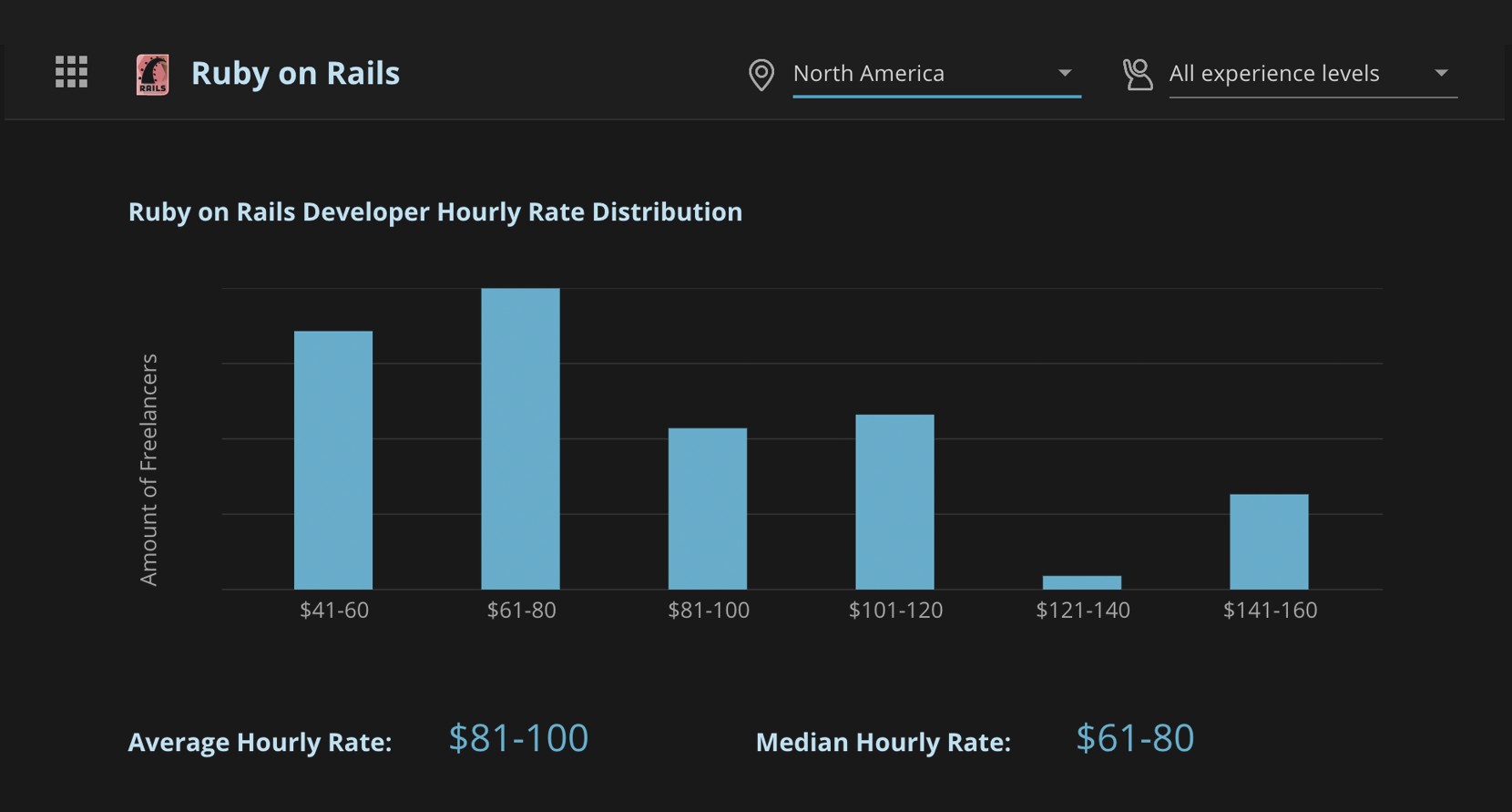Select the $141-160 bar in the chart
1512x812 pixels.
pos(1269,542)
